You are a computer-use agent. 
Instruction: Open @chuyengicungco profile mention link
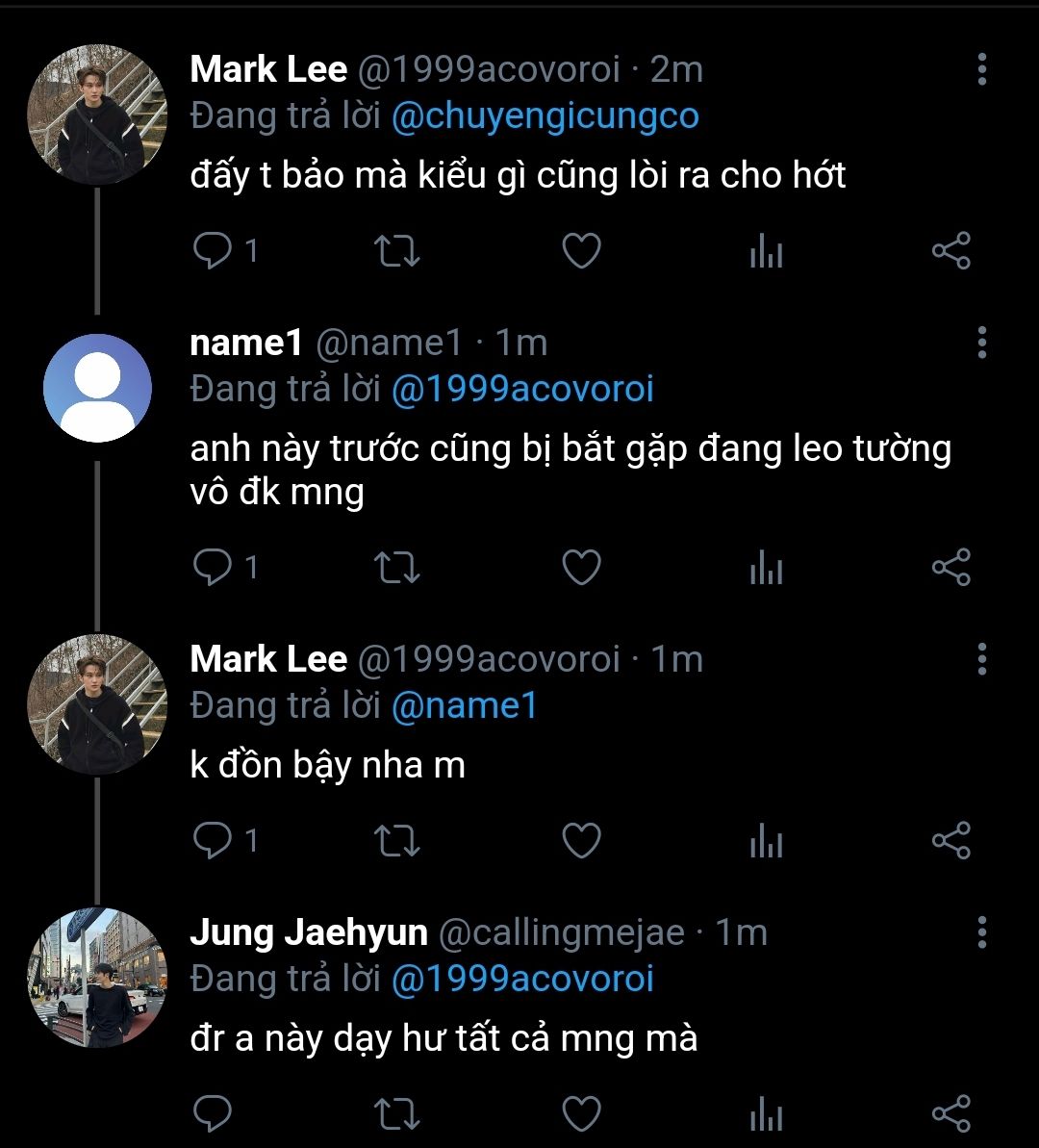[545, 116]
